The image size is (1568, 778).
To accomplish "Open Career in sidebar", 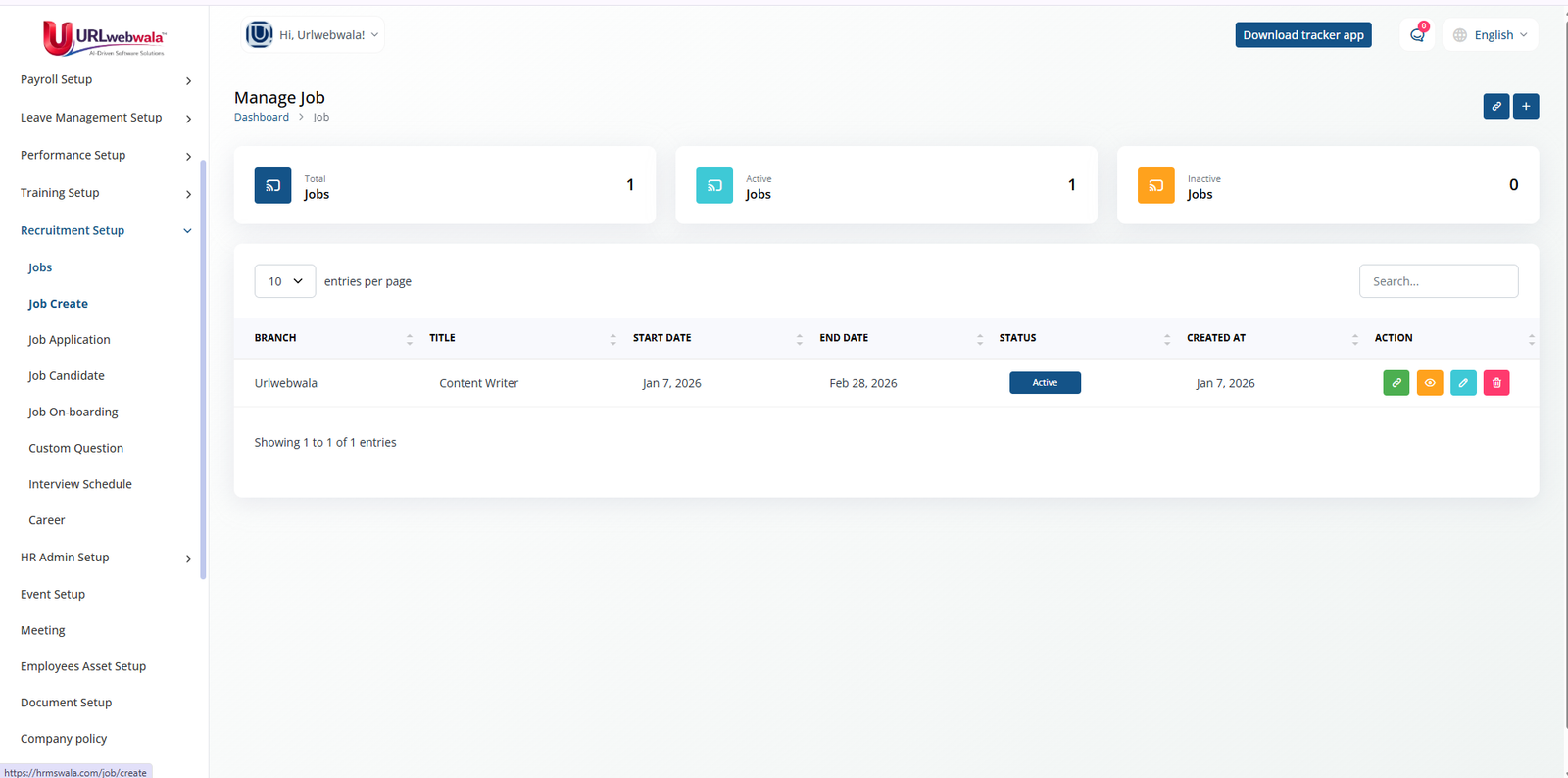I will pos(46,521).
